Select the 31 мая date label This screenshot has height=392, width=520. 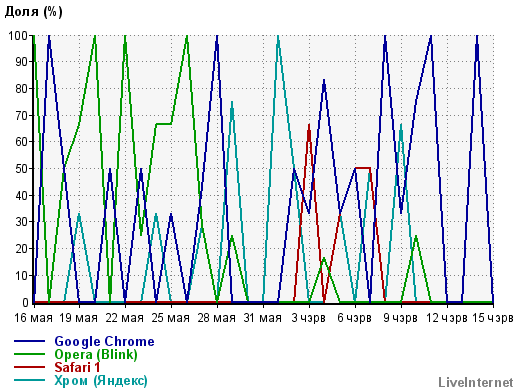pyautogui.click(x=263, y=318)
